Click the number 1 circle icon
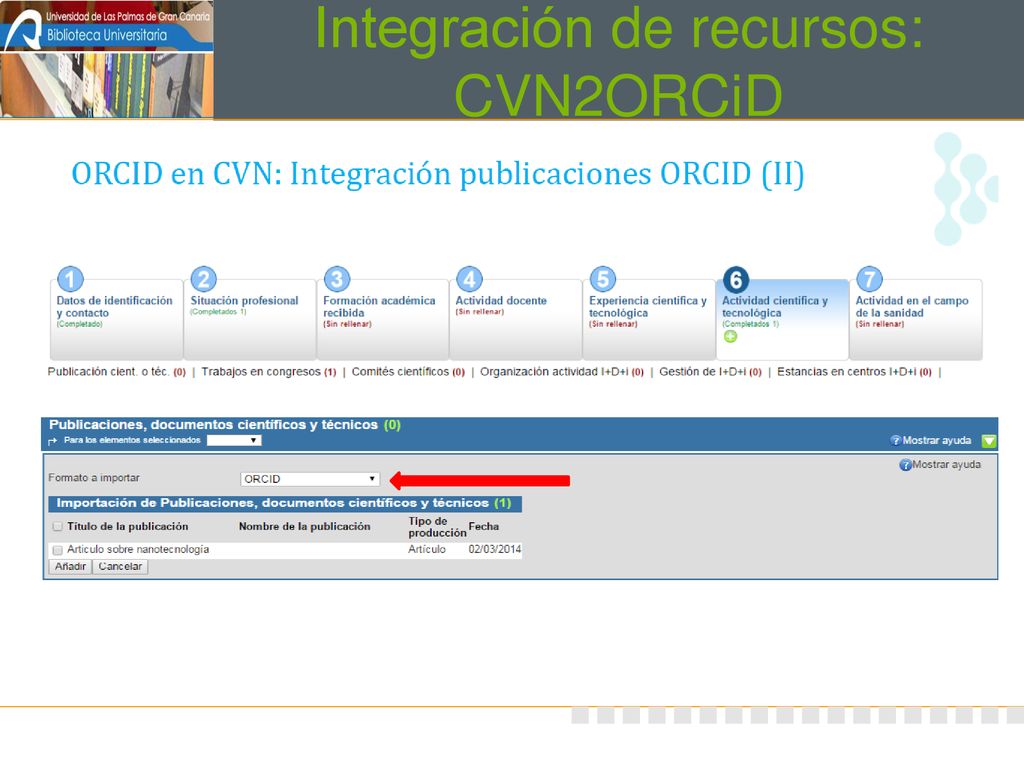Screen dimensions: 1024x768 (x=71, y=280)
